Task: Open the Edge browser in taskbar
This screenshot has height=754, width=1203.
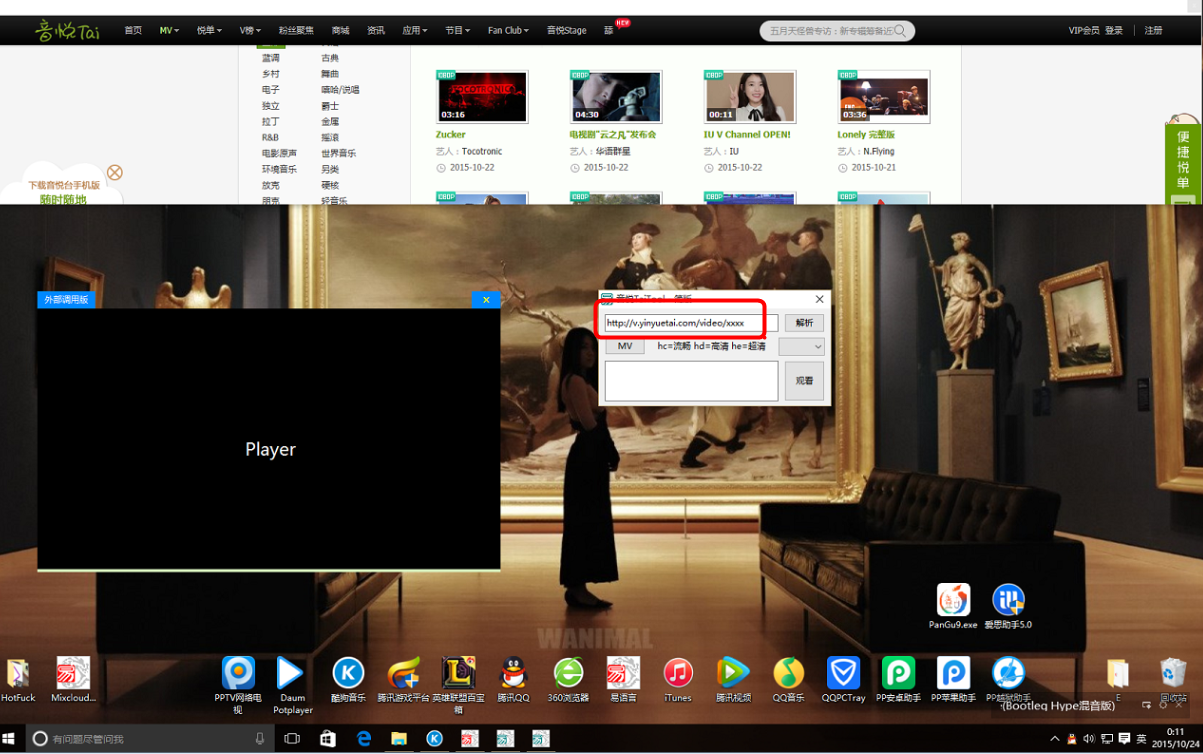Action: 364,739
